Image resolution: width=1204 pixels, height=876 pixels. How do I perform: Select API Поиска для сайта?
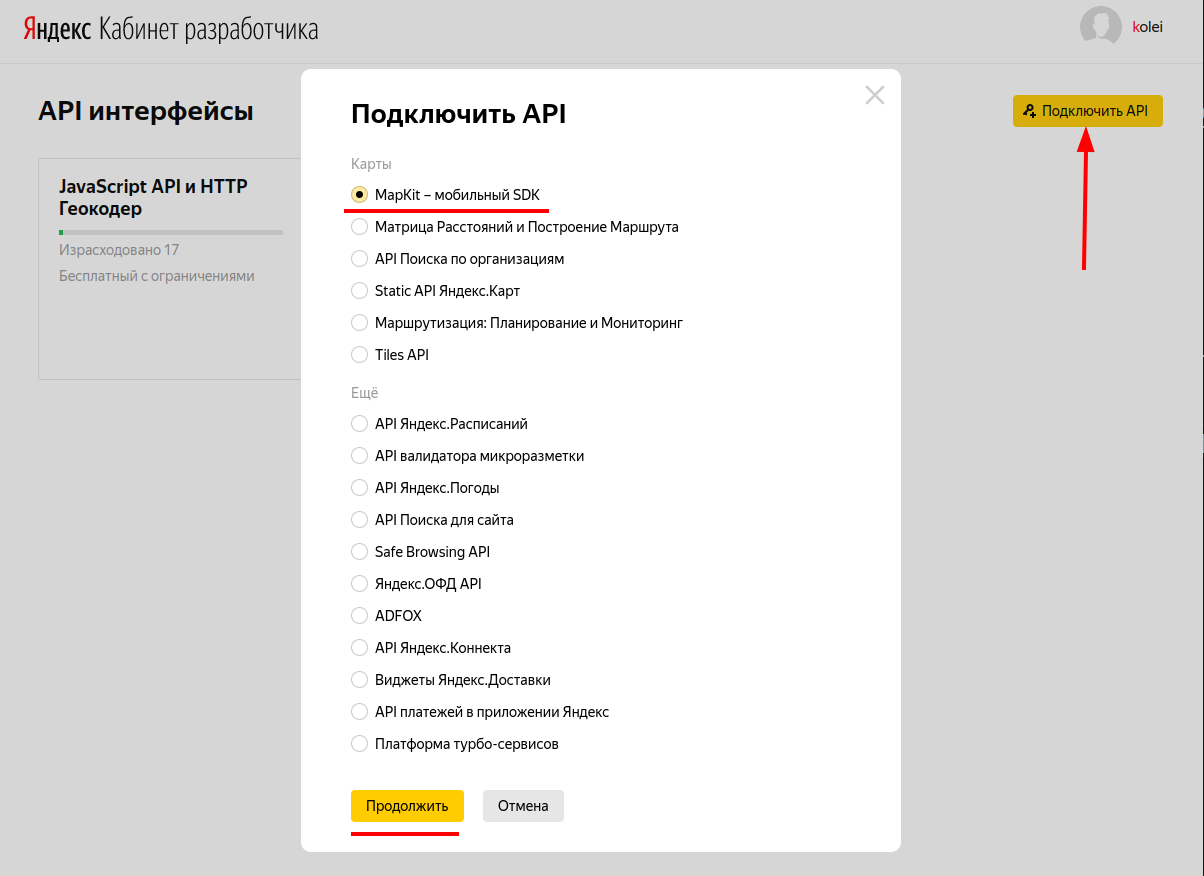click(360, 520)
